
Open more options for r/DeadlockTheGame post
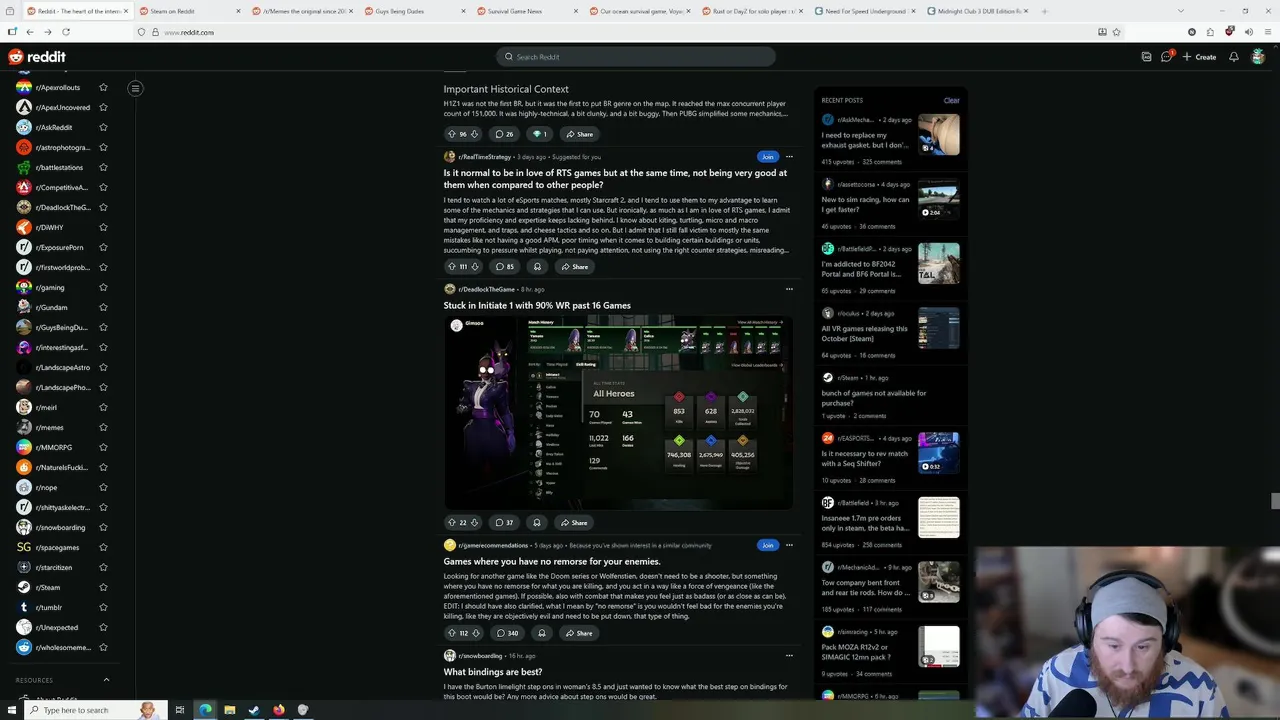(x=789, y=289)
